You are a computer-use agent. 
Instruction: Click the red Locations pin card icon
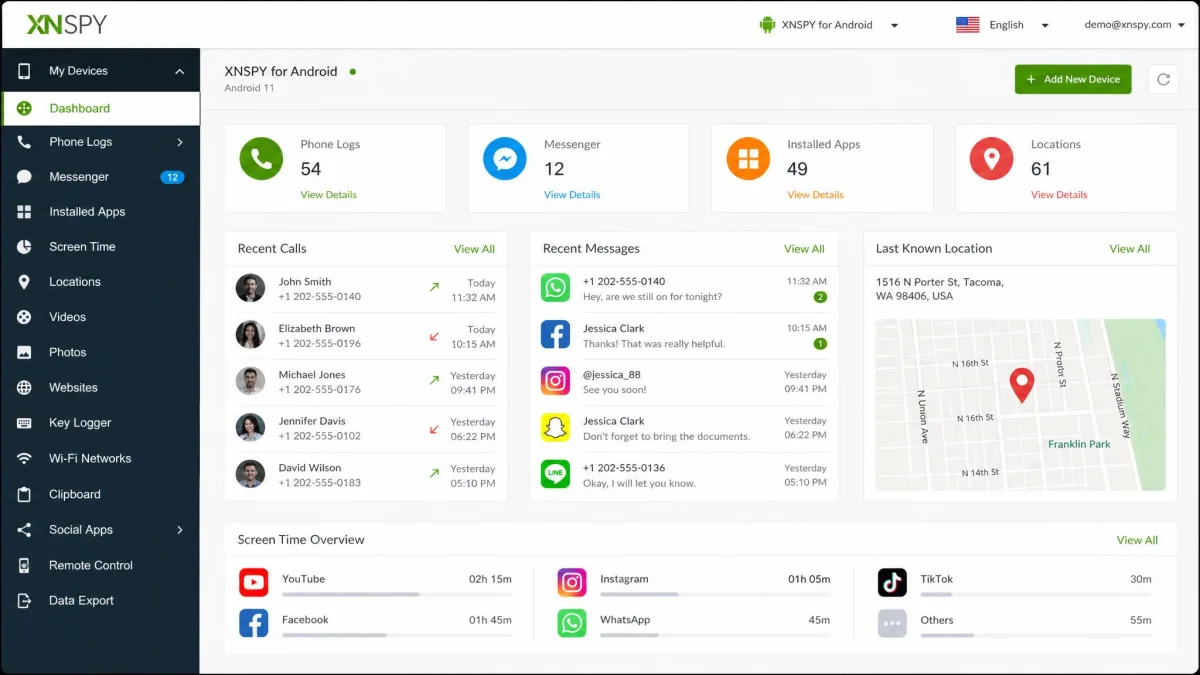992,159
